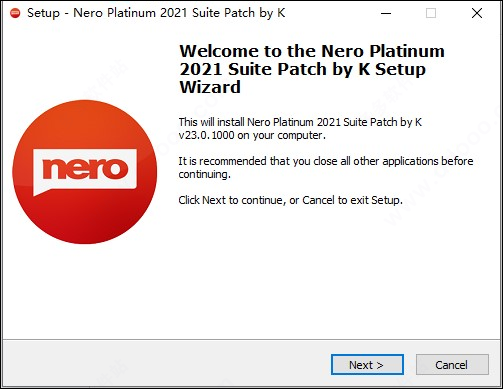Click the 'Setup - Nero Platinum 2021' window title
Image resolution: width=503 pixels, height=389 pixels.
(x=156, y=13)
